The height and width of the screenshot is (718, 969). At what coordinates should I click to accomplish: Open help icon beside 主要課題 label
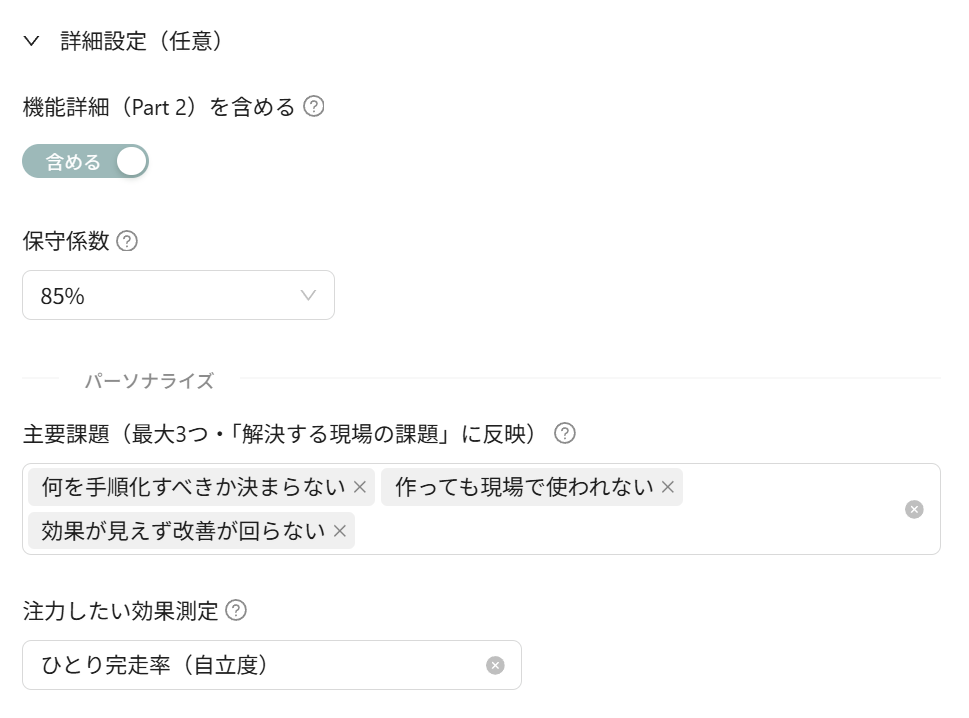(x=564, y=433)
